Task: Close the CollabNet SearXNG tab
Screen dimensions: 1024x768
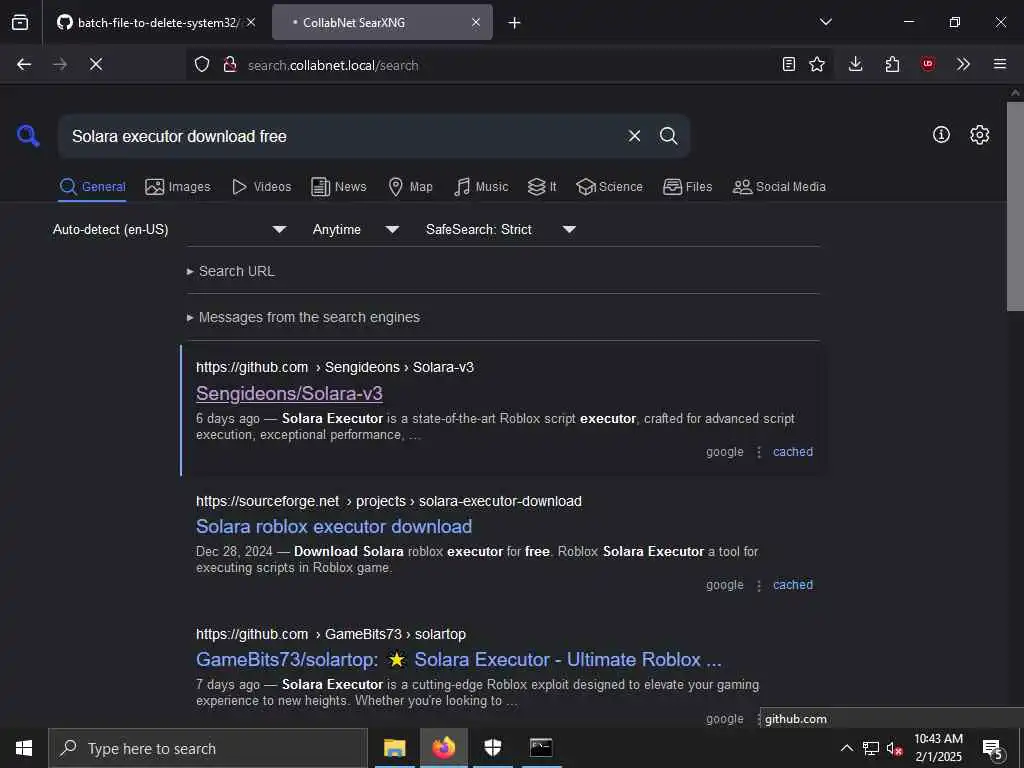Action: click(476, 22)
